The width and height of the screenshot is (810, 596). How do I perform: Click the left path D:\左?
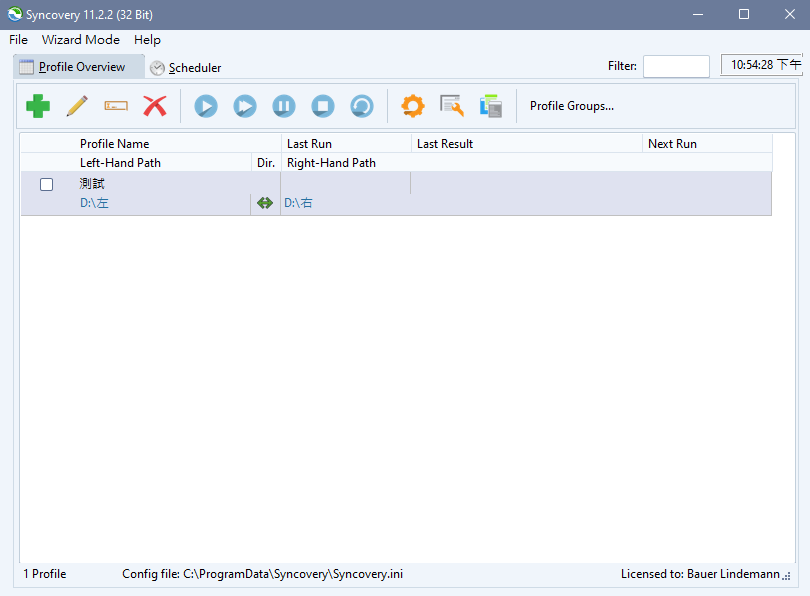(94, 203)
